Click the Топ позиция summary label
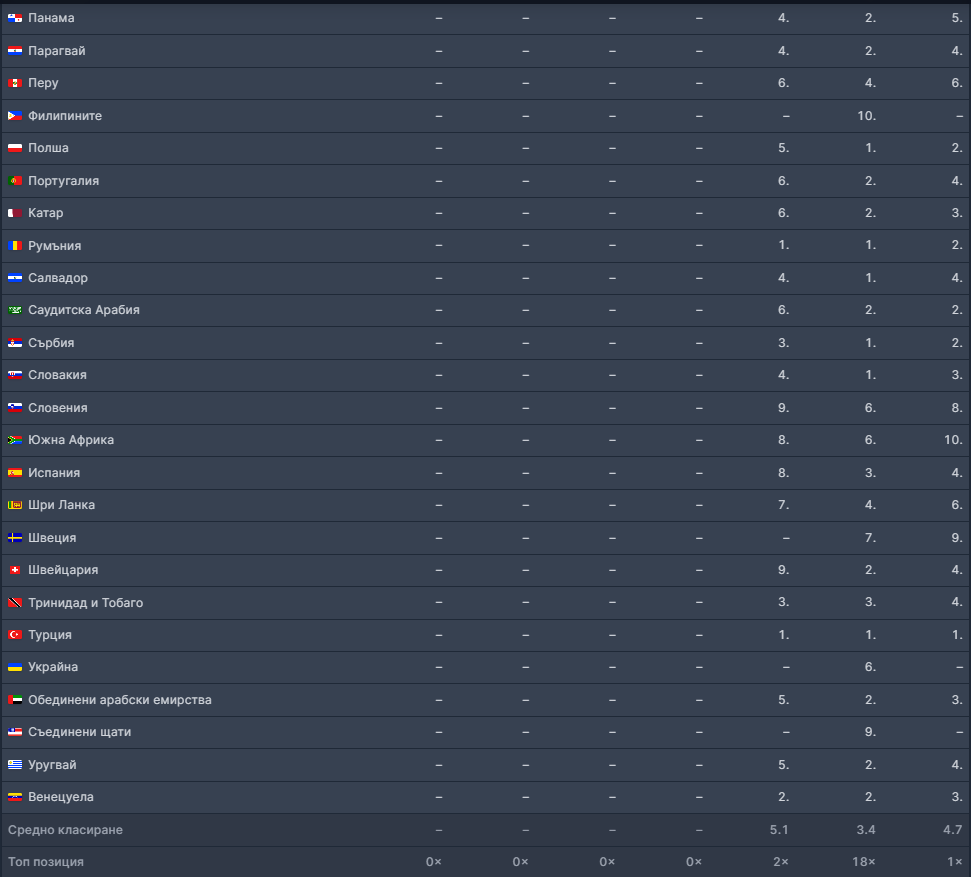 click(x=46, y=862)
